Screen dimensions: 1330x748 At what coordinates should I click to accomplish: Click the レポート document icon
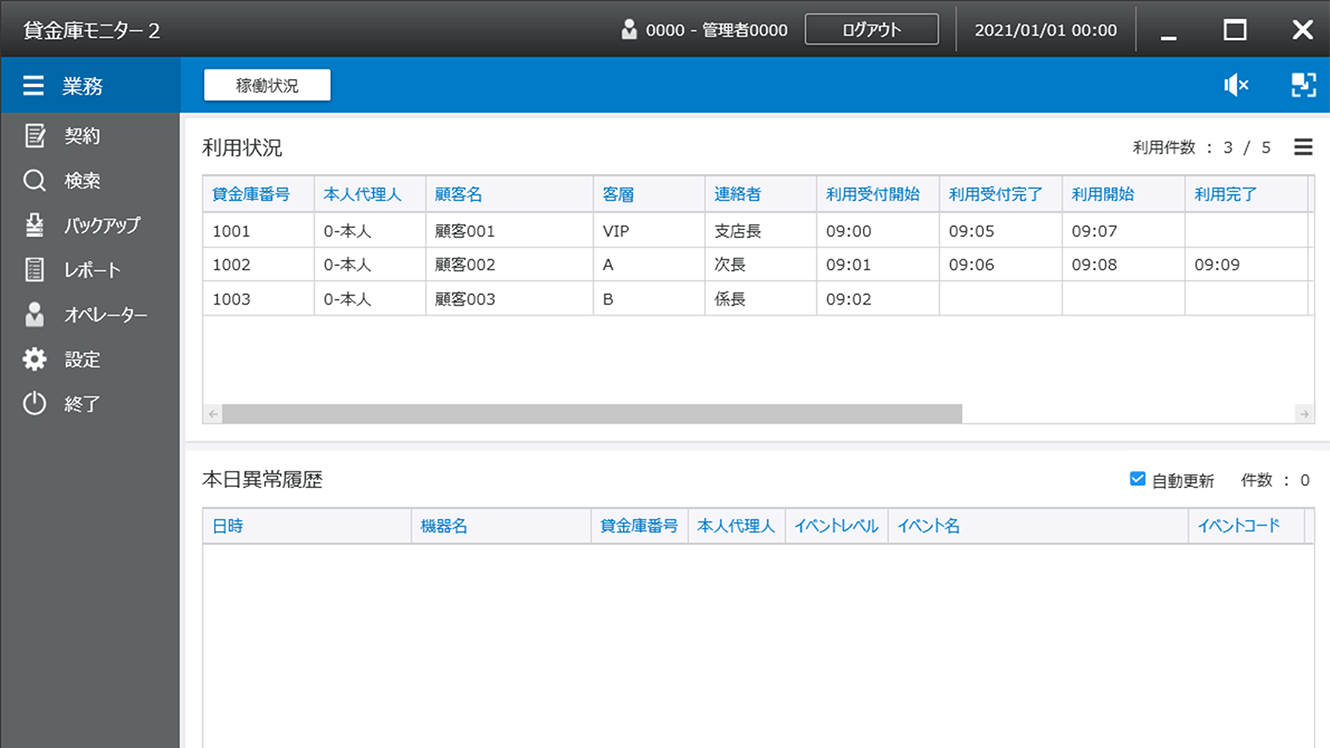35,270
